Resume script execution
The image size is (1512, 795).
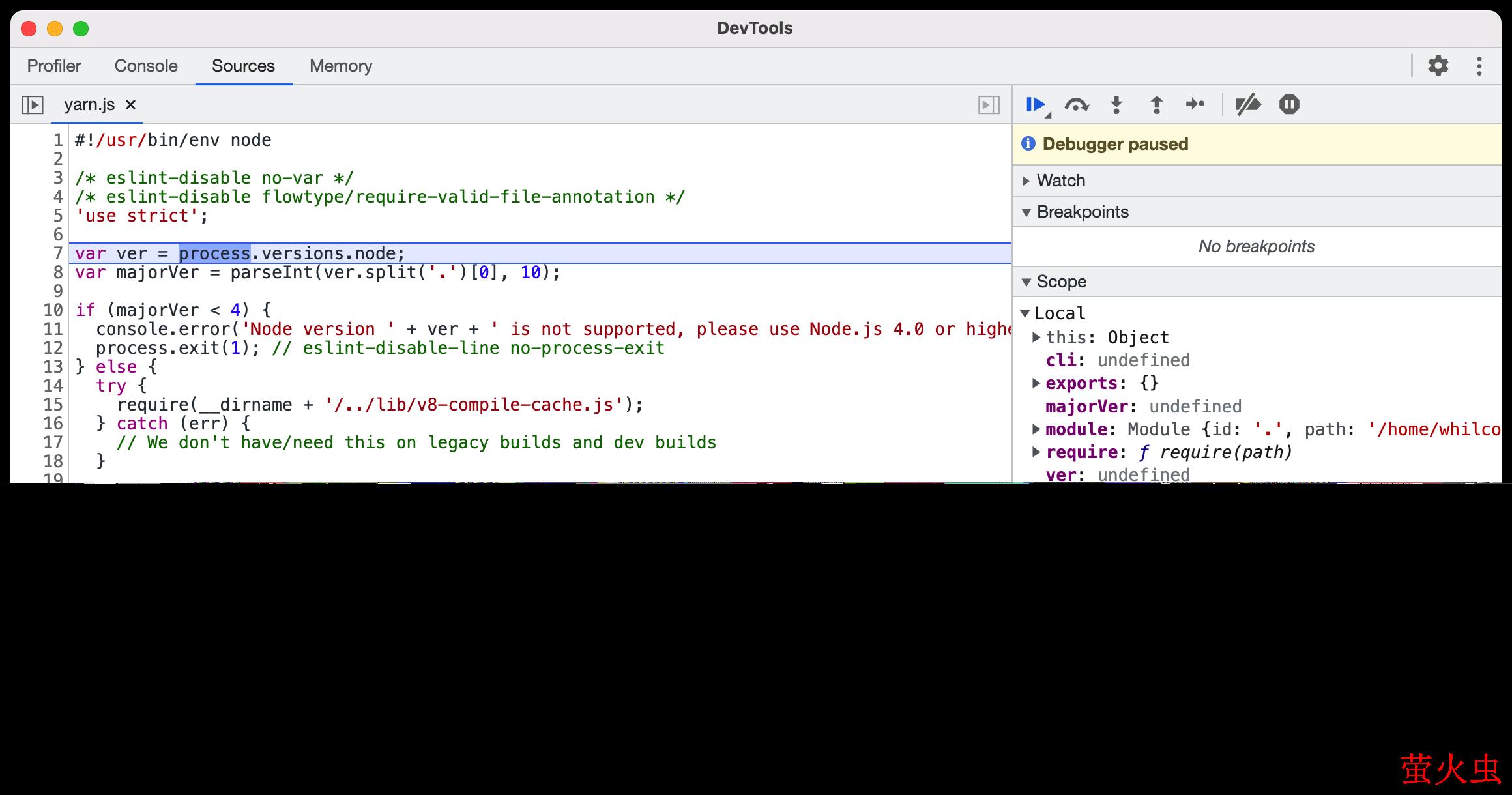click(x=1036, y=105)
